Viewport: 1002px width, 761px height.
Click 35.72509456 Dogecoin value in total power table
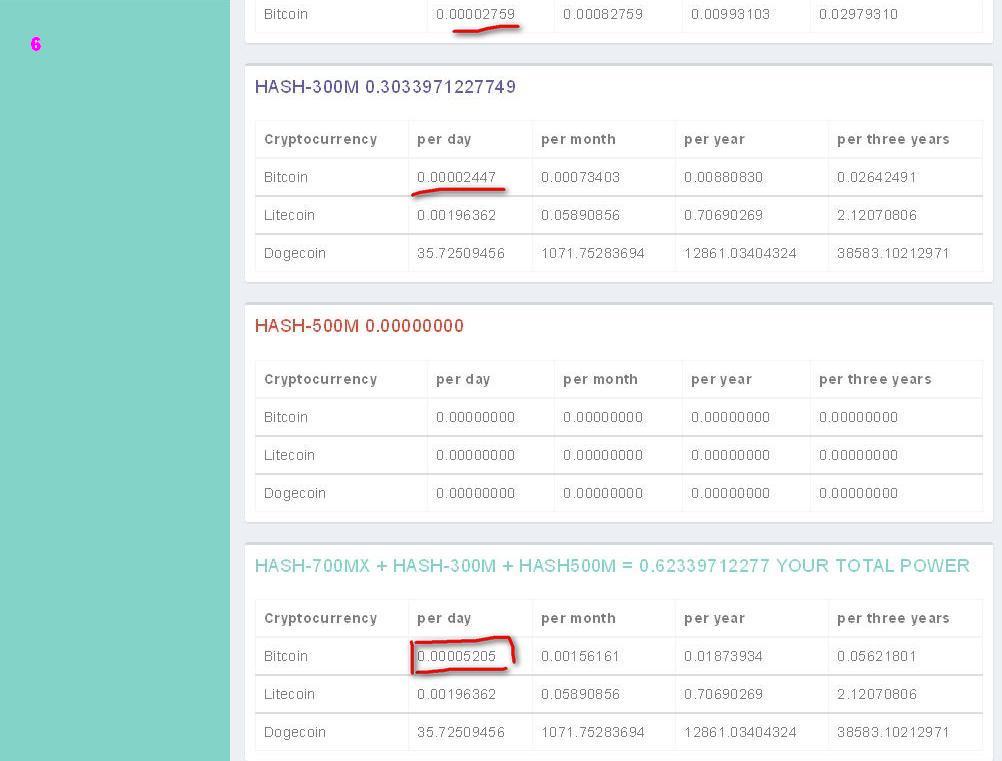461,732
